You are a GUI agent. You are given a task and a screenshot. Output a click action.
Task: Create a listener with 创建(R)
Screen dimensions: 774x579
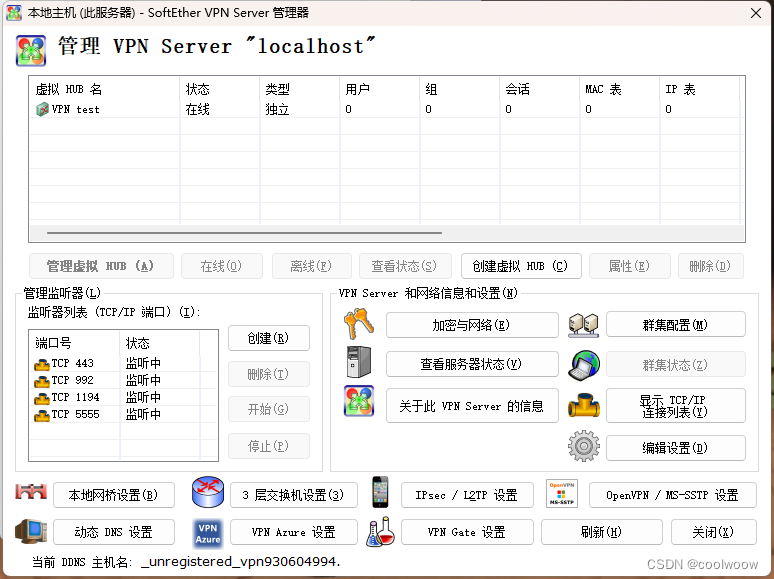269,338
